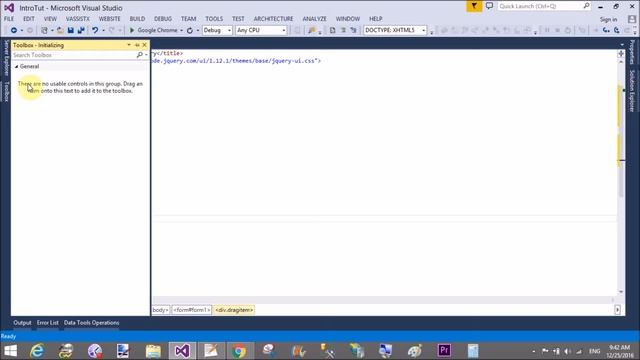
Task: Open the BUILD menu
Action: click(137, 19)
